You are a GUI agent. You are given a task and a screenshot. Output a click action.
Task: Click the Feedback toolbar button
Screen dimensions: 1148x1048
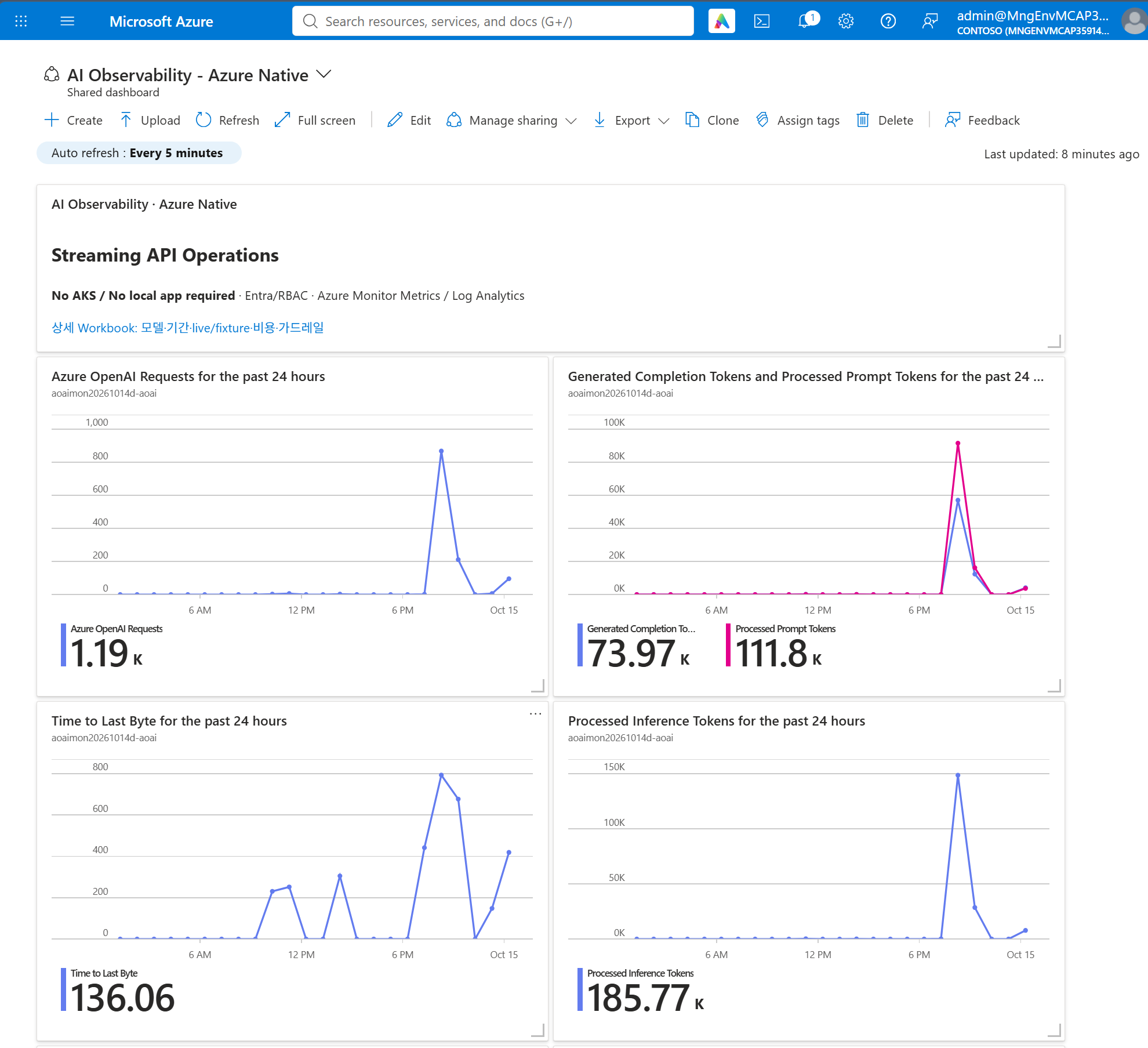(x=982, y=120)
